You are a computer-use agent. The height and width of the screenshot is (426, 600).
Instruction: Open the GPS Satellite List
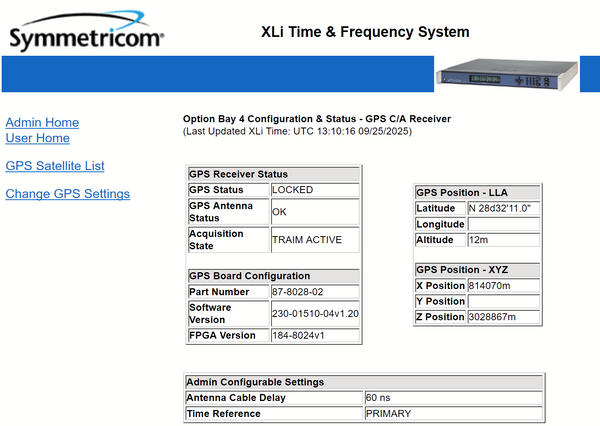tap(55, 166)
